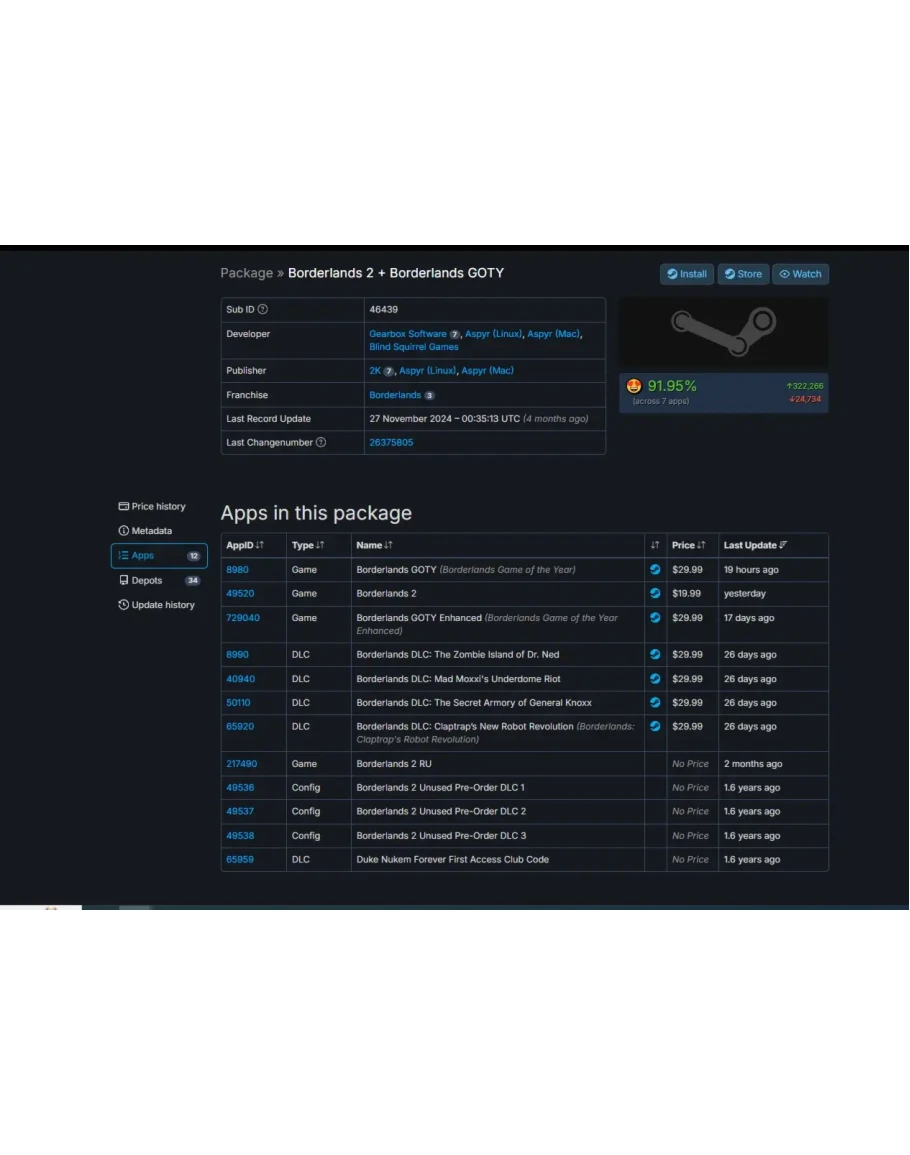Click the rating emoji beside 91.95%

(634, 386)
